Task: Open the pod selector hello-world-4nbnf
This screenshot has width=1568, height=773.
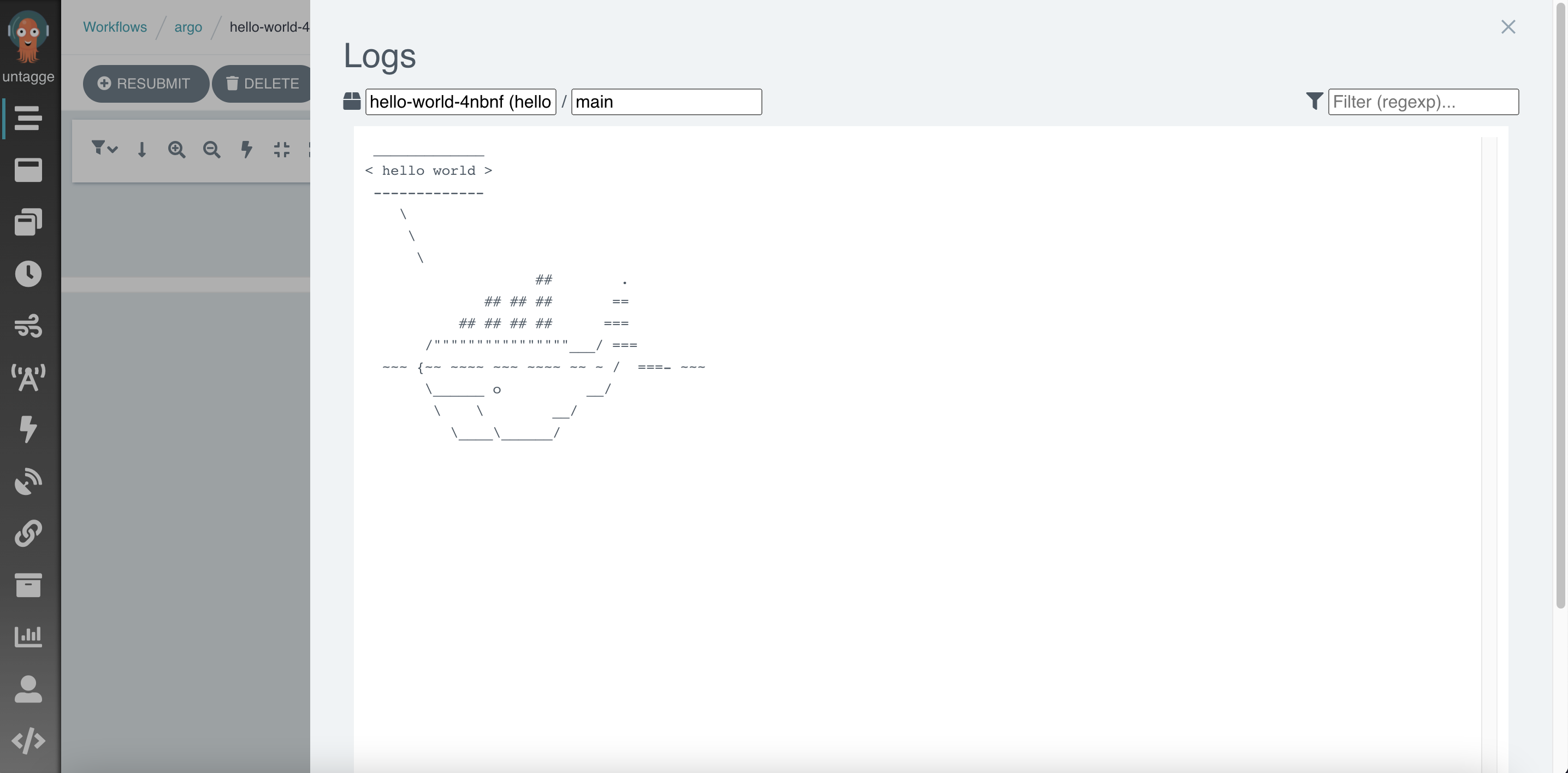Action: (461, 102)
